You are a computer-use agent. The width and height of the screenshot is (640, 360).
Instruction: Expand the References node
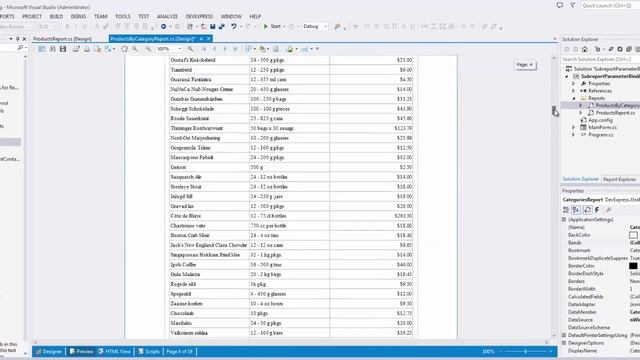click(x=574, y=91)
